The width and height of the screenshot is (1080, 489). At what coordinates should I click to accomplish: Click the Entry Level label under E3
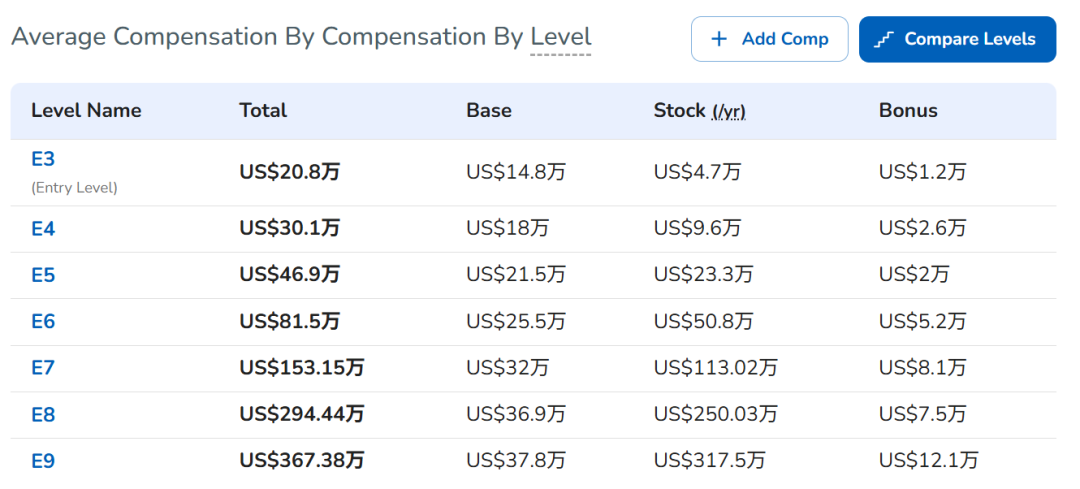[x=74, y=188]
